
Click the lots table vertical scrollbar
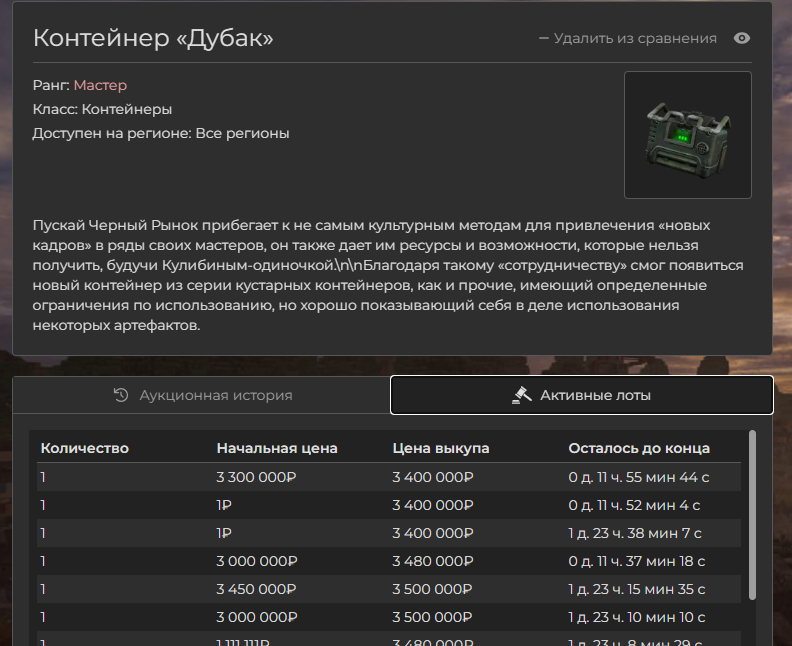[x=752, y=520]
